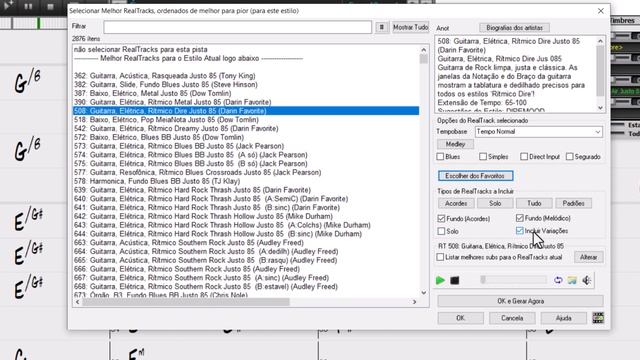The width and height of the screenshot is (640, 360).
Task: Click the Padrões button
Action: tap(573, 203)
